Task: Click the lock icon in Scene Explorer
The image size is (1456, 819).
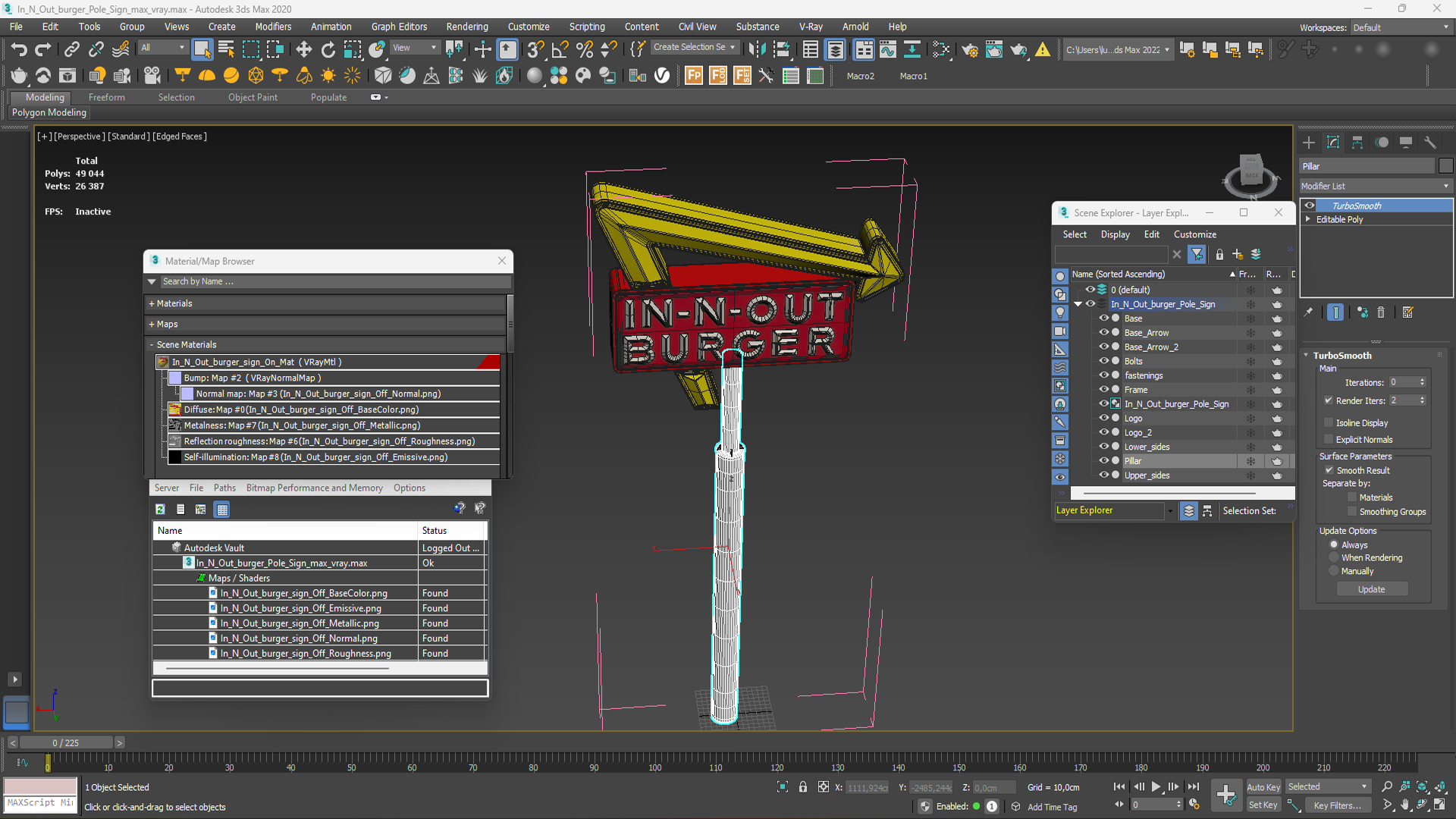Action: point(1219,255)
